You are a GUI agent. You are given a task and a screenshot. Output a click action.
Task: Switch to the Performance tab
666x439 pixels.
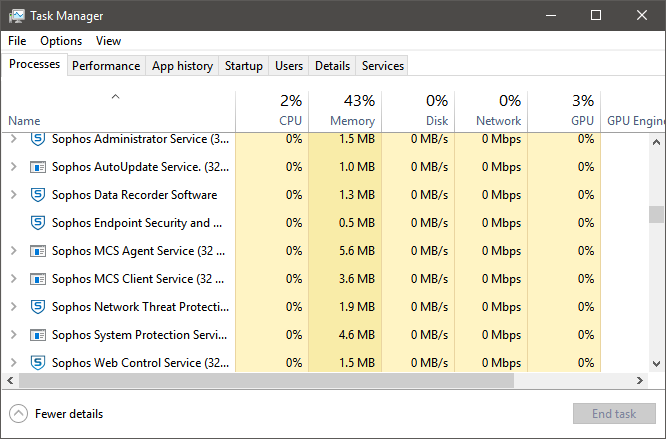coord(106,66)
